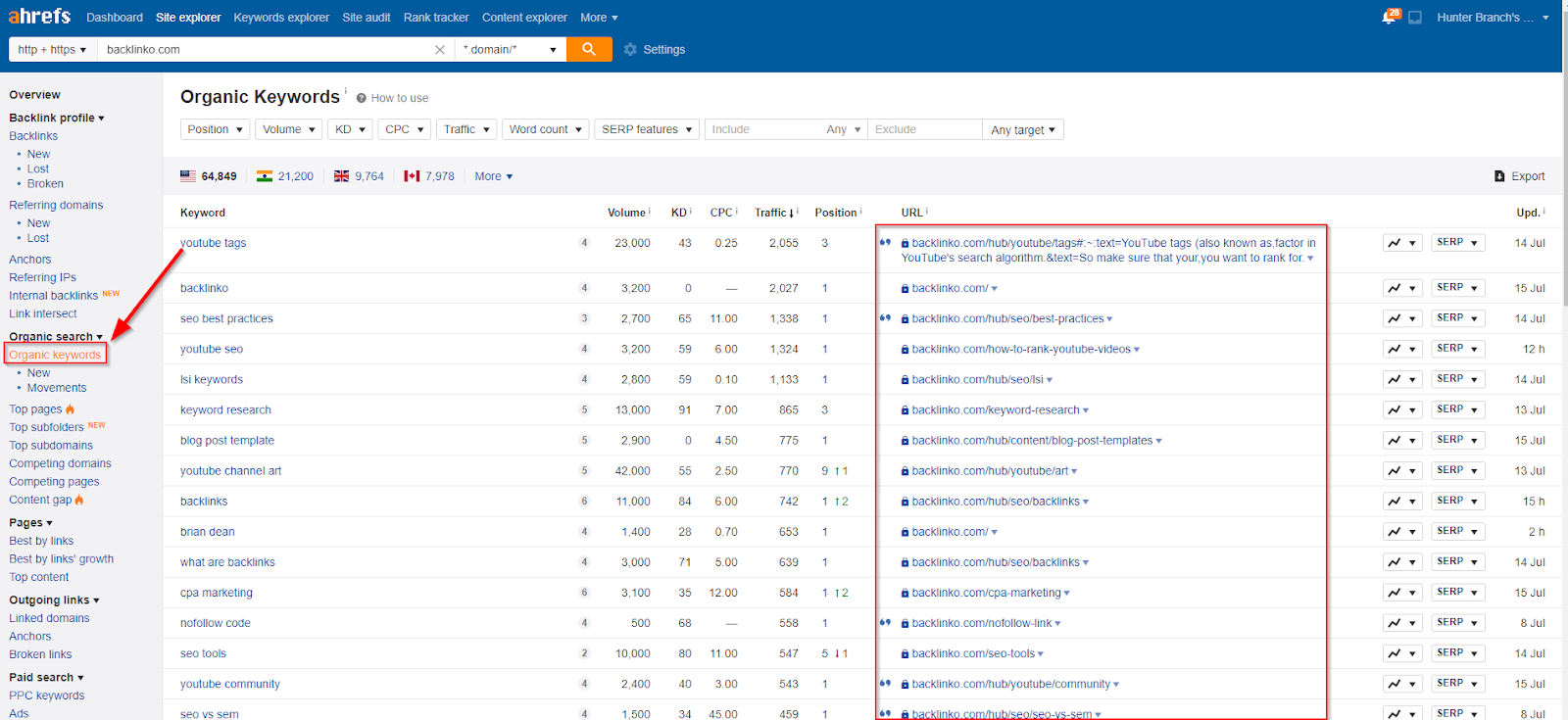
Task: Open history chart for backlinko row
Action: pos(1402,288)
